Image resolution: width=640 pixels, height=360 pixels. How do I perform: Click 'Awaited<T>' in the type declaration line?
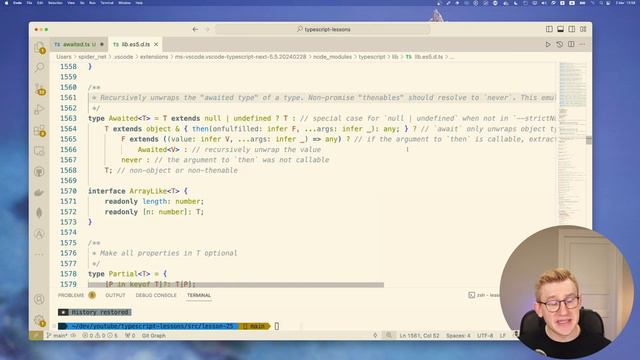pos(129,118)
